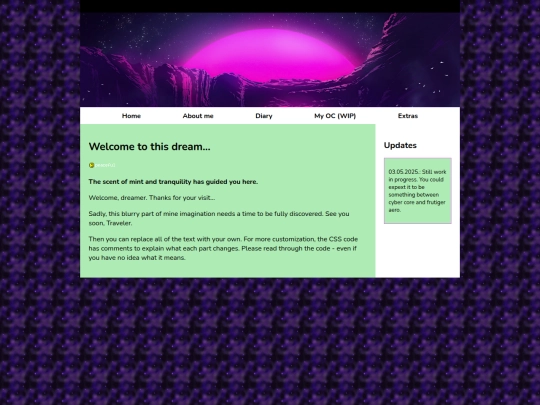The width and height of the screenshot is (540, 405).
Task: Click 'Welcome, dreamer. Thanks for your visit...' text
Action: pos(152,198)
